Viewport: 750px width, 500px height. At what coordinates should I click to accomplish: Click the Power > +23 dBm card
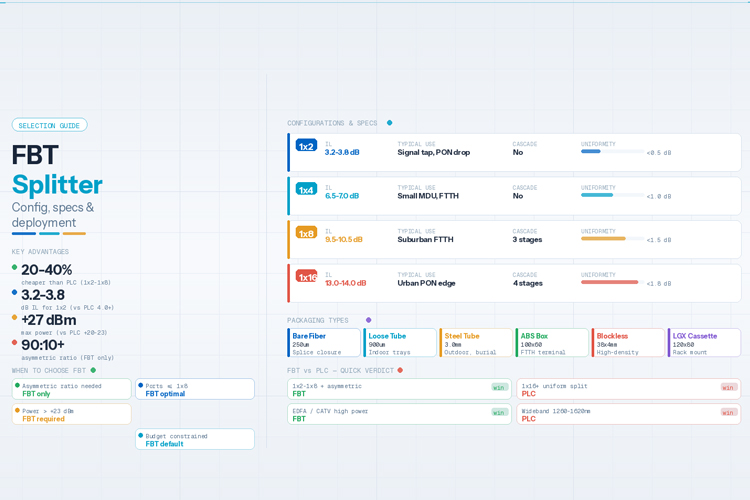[x=72, y=414]
